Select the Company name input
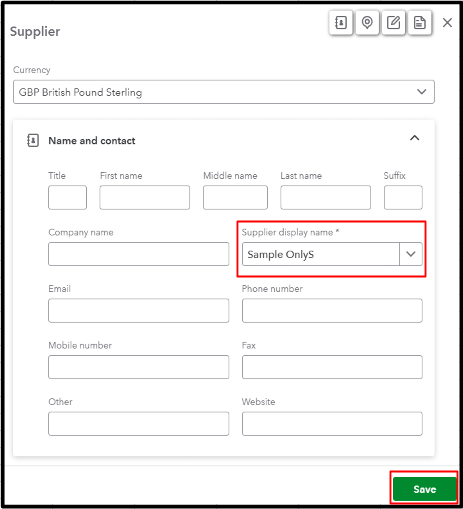 click(139, 254)
